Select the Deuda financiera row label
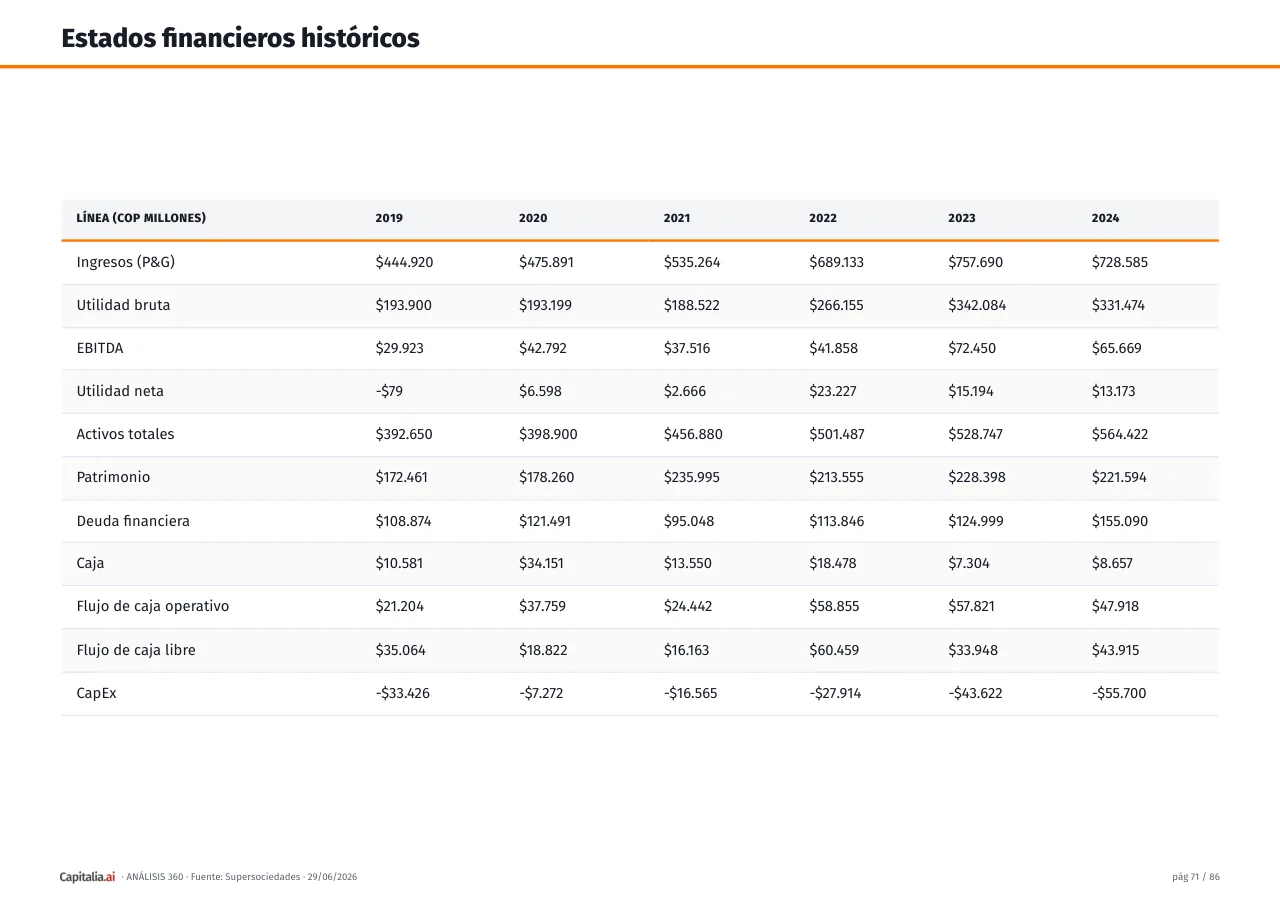1280x906 pixels. point(133,521)
